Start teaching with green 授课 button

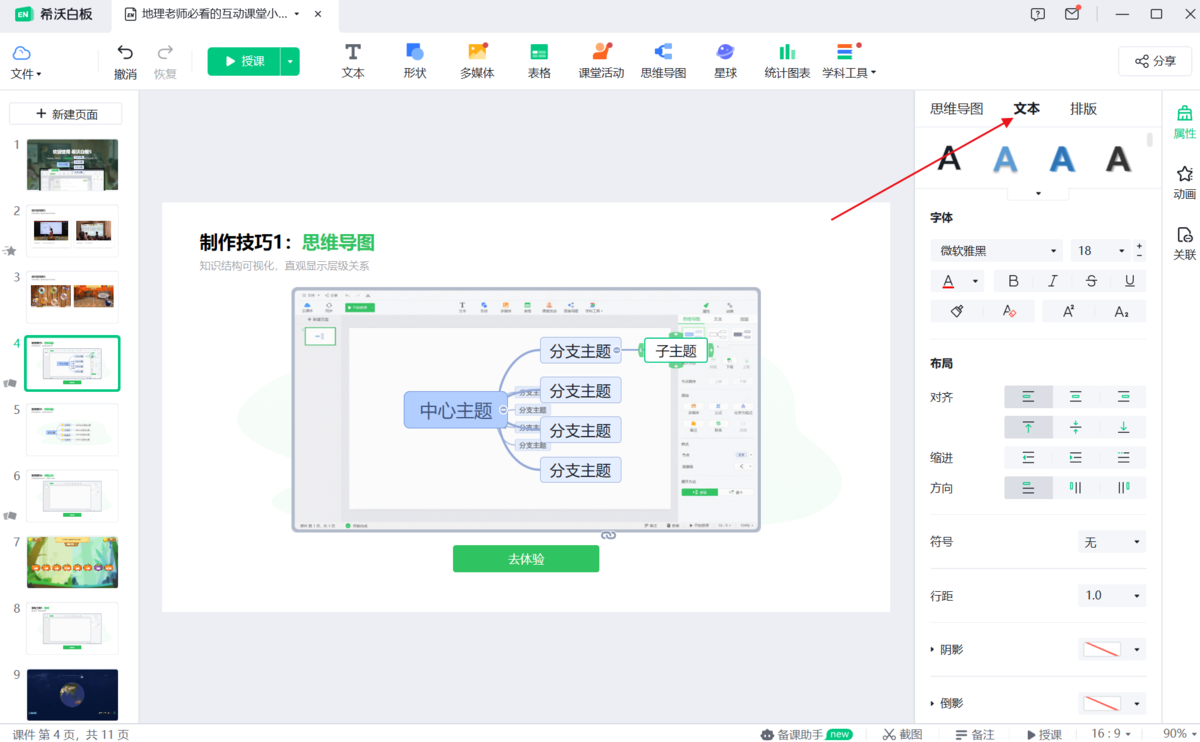[x=244, y=61]
